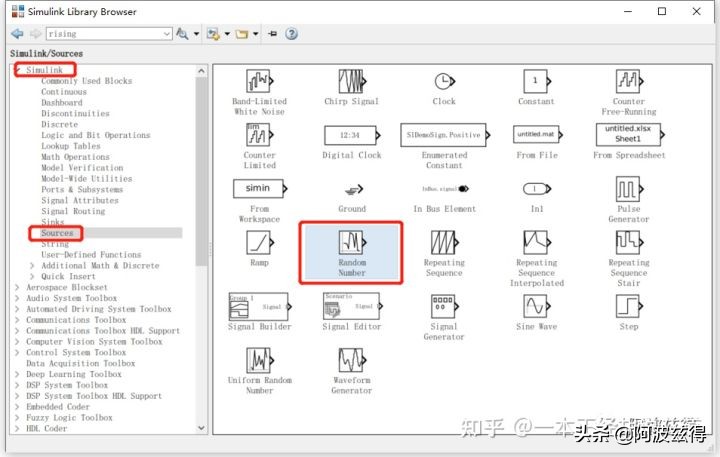The image size is (720, 457).
Task: Expand the Quick Insert node
Action: [x=32, y=276]
